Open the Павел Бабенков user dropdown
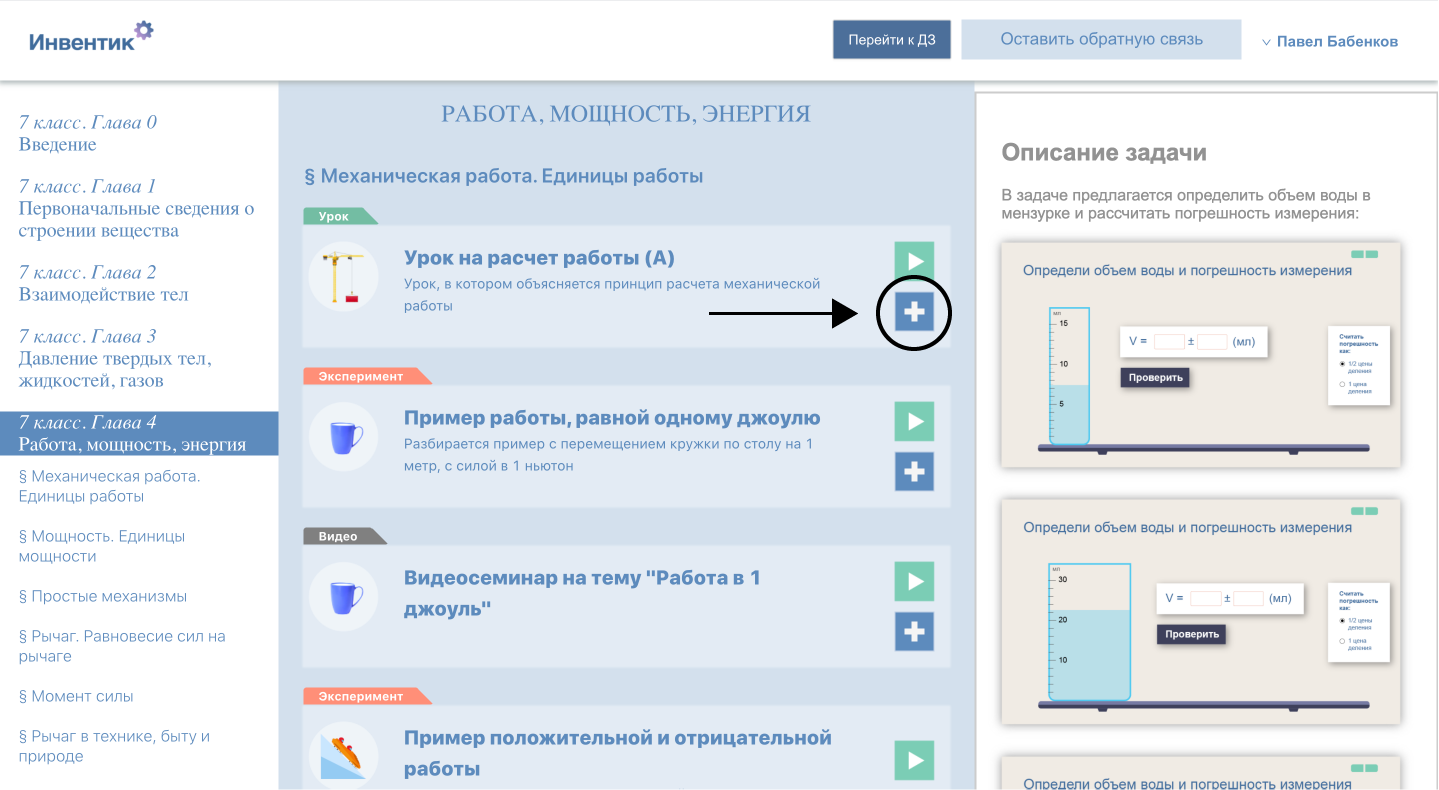Viewport: 1439px width, 790px height. point(1329,42)
